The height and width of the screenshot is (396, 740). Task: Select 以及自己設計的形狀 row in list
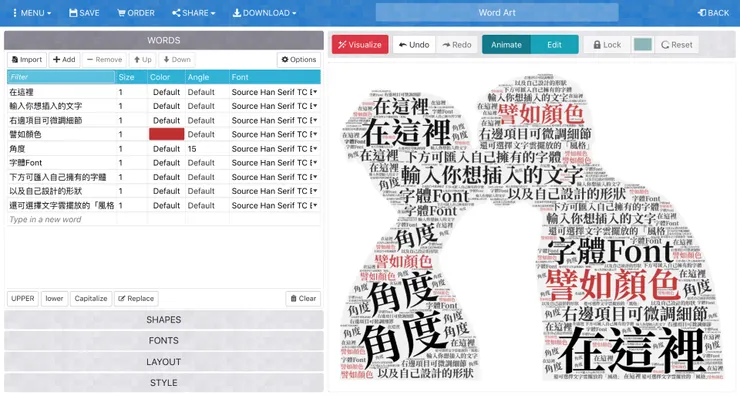pyautogui.click(x=61, y=191)
